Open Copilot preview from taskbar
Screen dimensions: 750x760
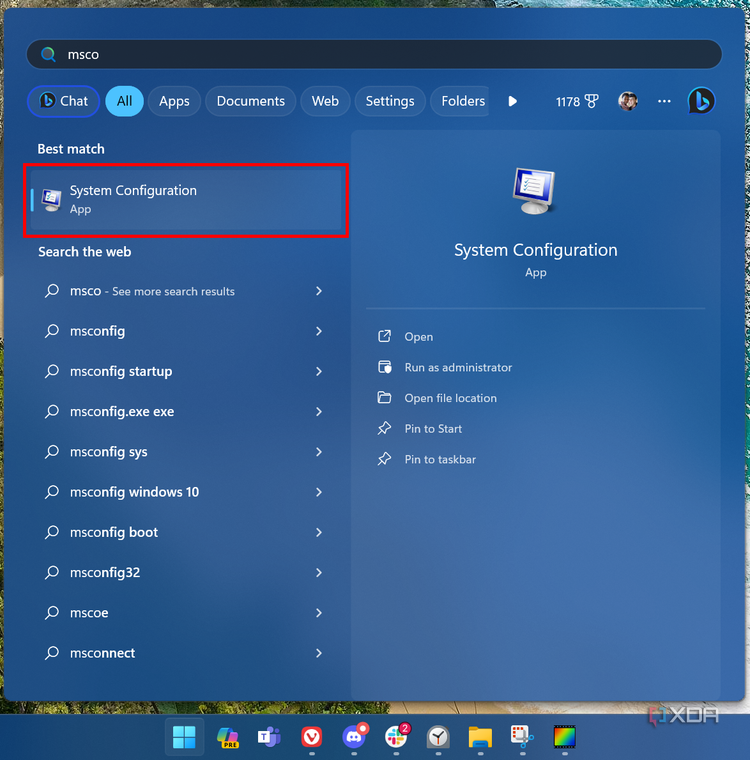[227, 737]
